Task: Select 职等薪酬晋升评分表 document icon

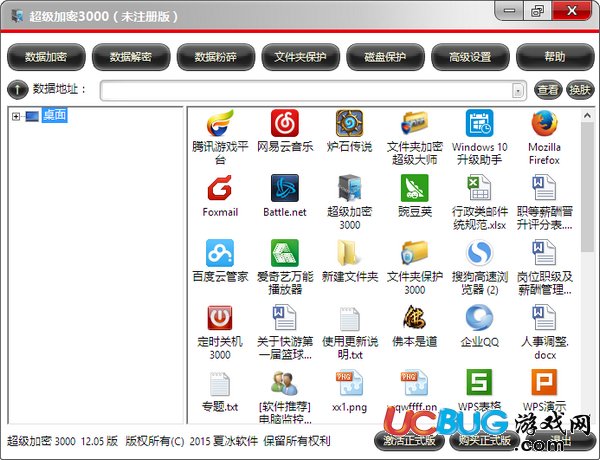Action: pyautogui.click(x=545, y=188)
